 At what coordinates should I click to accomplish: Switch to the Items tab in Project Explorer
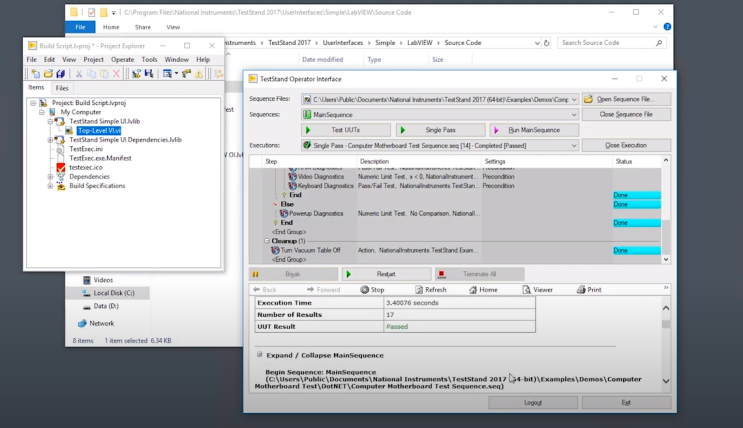[x=36, y=88]
